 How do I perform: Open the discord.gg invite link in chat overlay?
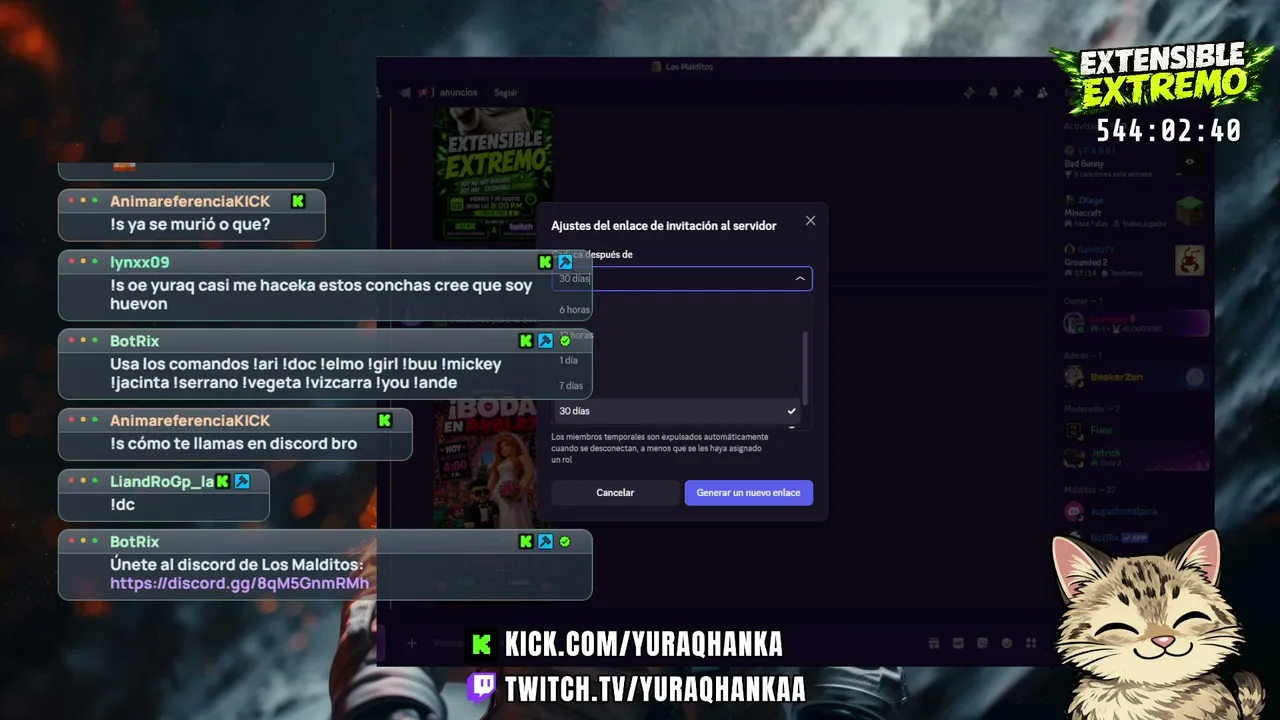240,584
